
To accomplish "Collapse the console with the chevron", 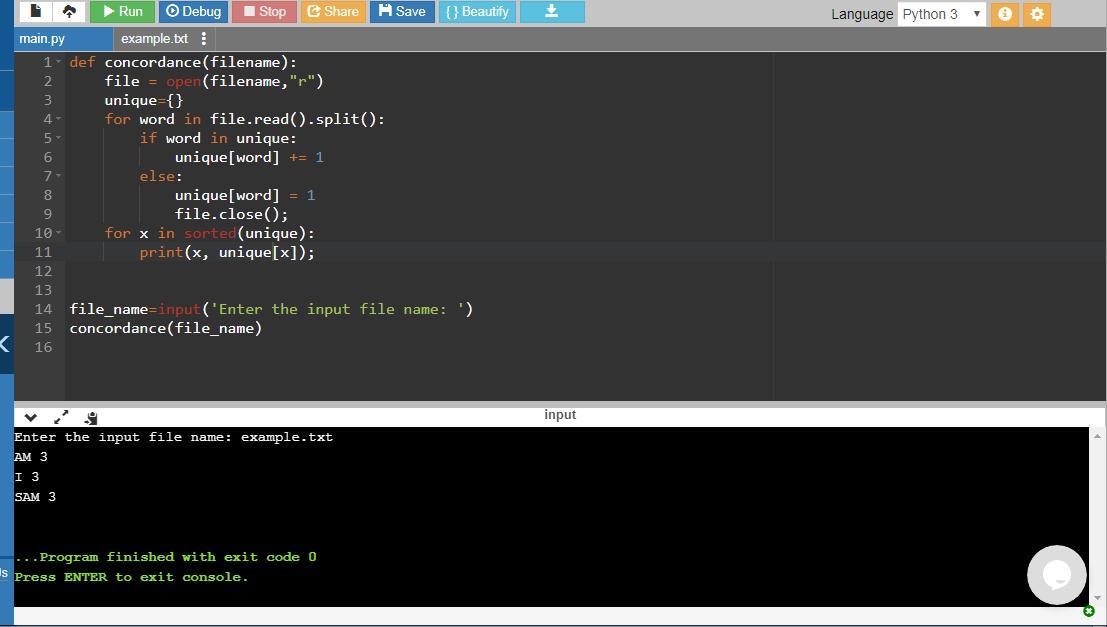I will [31, 417].
